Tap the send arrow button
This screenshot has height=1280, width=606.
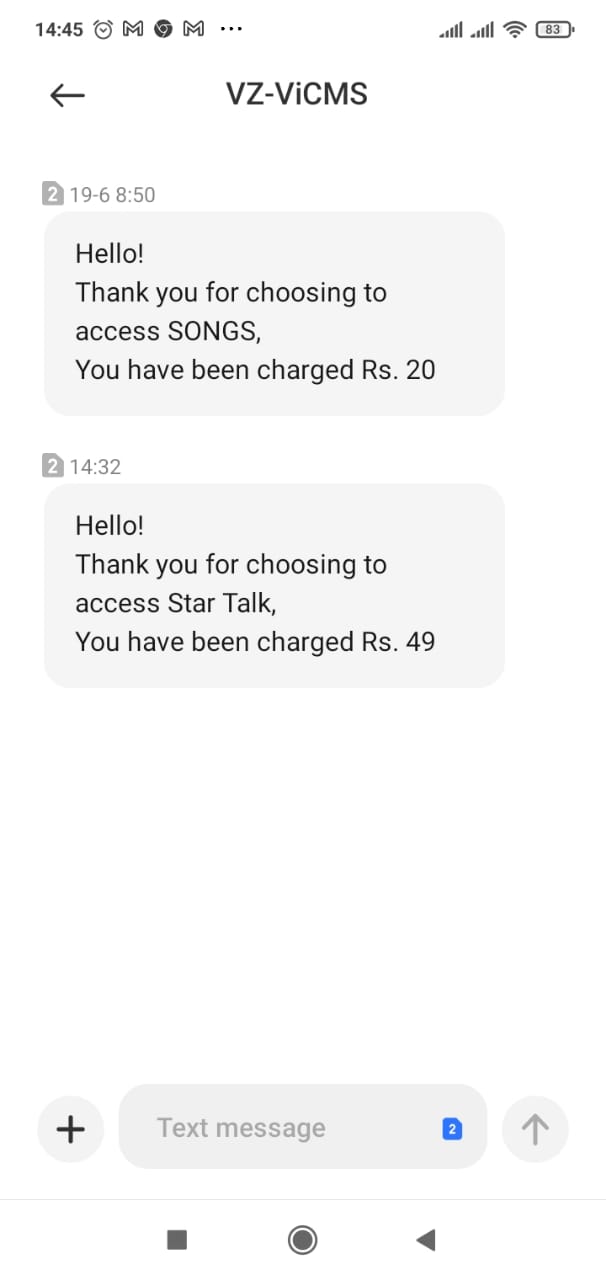point(535,1129)
